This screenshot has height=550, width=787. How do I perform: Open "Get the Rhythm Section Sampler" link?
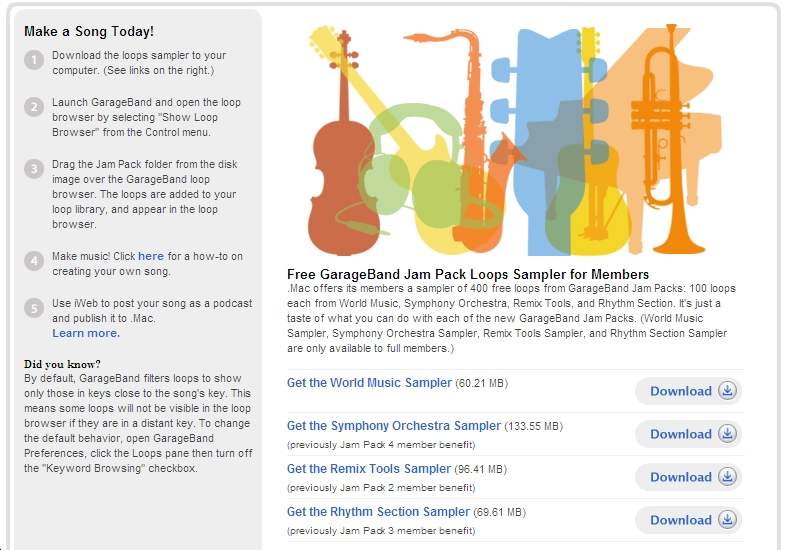click(x=378, y=512)
